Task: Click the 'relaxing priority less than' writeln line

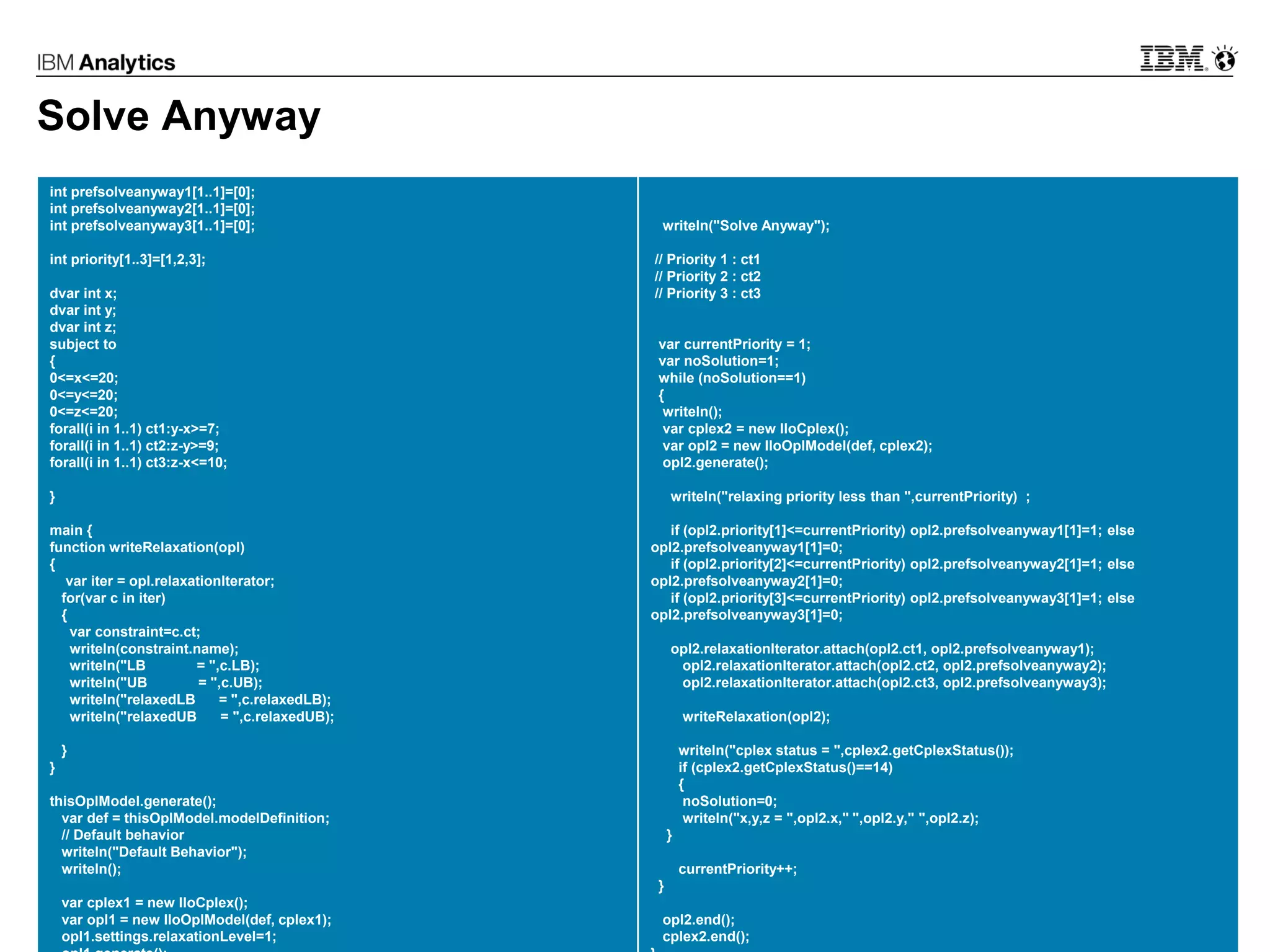Action: pos(850,496)
